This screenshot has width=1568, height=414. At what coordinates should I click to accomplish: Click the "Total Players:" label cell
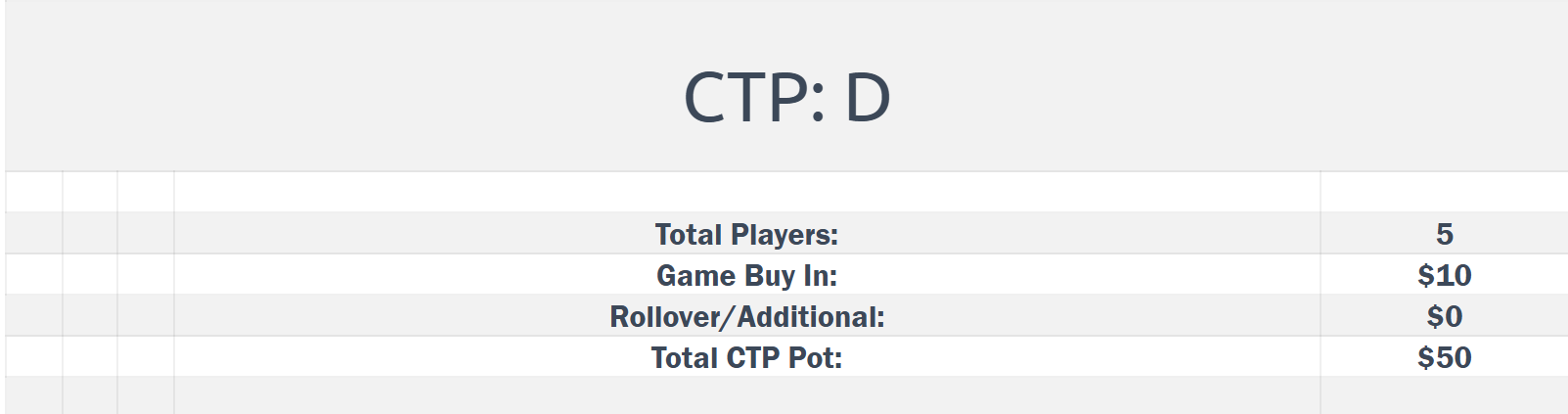746,234
